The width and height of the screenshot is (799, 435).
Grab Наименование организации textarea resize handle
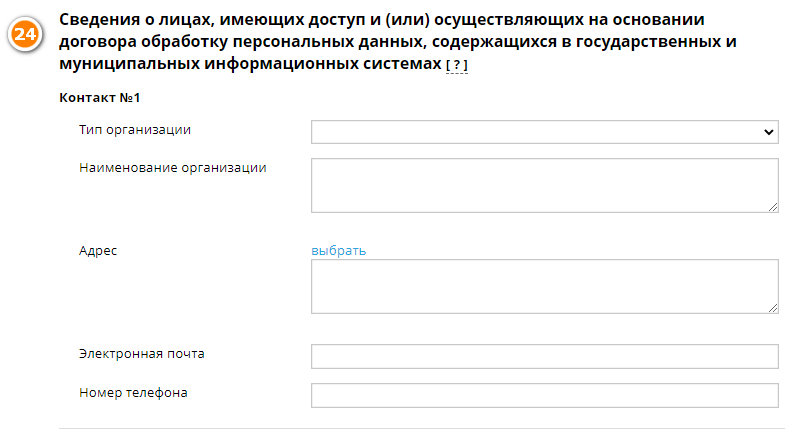(x=773, y=207)
